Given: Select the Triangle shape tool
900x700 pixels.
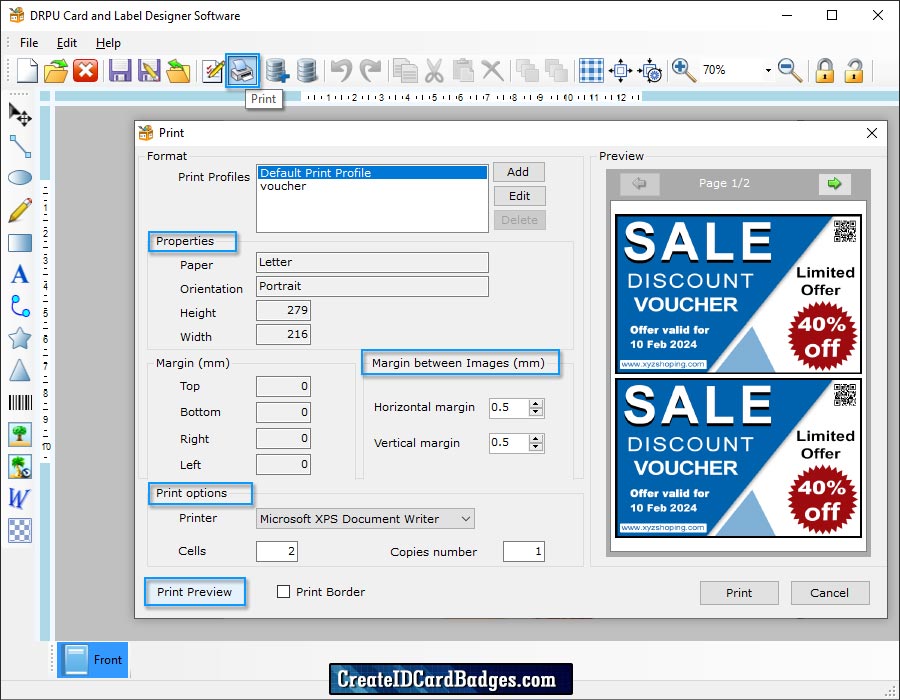Looking at the screenshot, I should (x=20, y=370).
